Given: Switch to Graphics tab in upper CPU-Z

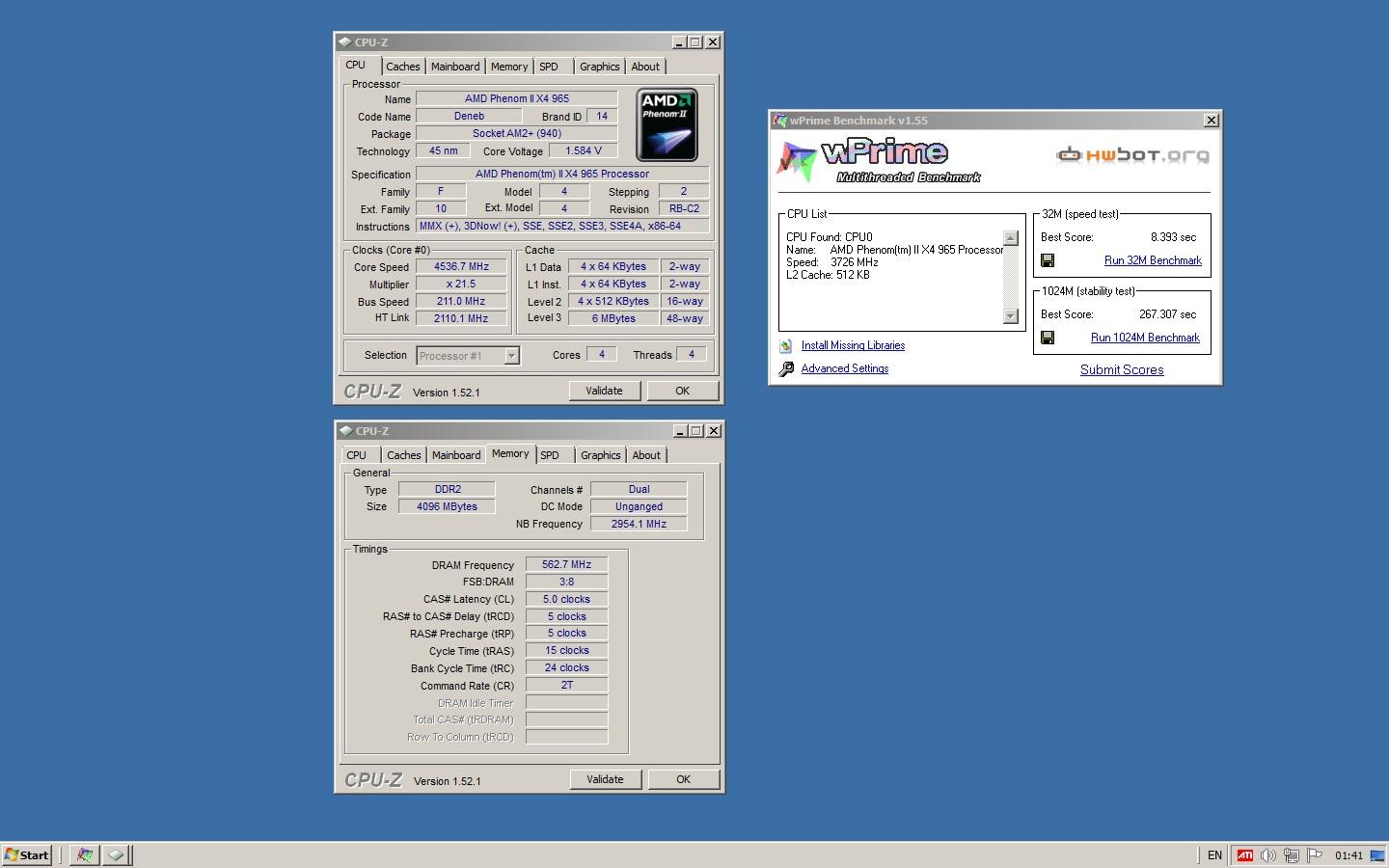Looking at the screenshot, I should click(599, 67).
